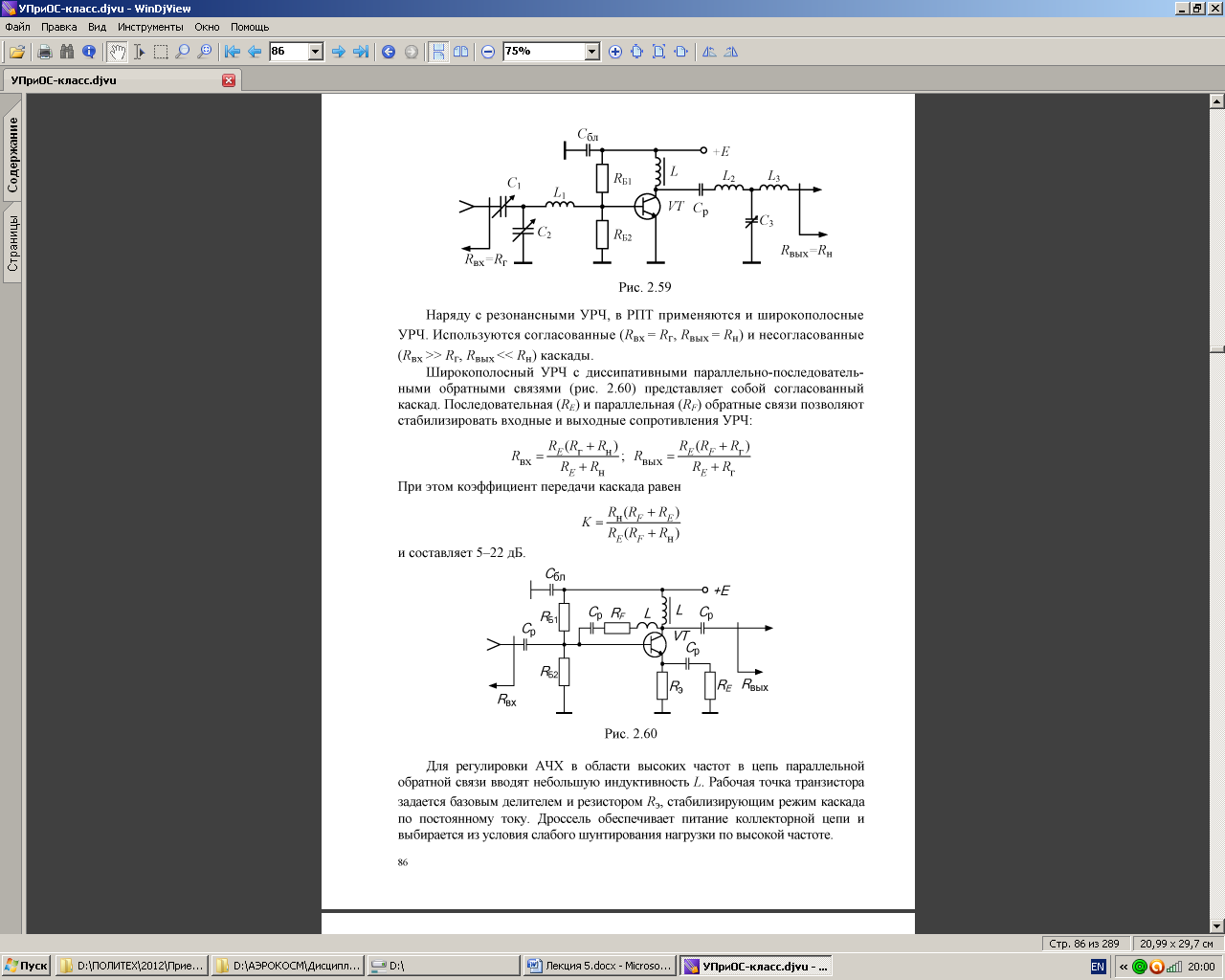Screen dimensions: 1225x980
Task: Expand hidden system tray icons
Action: (1124, 967)
